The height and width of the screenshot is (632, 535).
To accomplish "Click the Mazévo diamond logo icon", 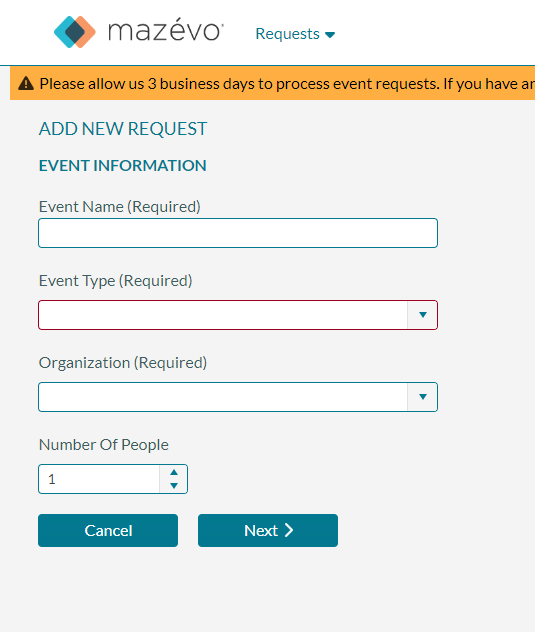I will [x=75, y=32].
